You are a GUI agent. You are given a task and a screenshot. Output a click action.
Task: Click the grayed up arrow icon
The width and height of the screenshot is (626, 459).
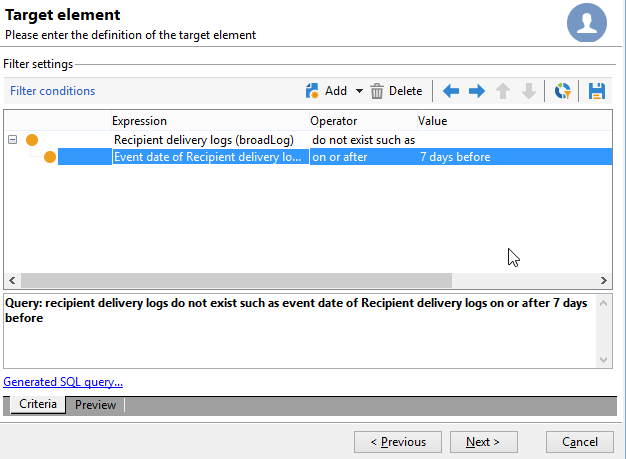(503, 91)
